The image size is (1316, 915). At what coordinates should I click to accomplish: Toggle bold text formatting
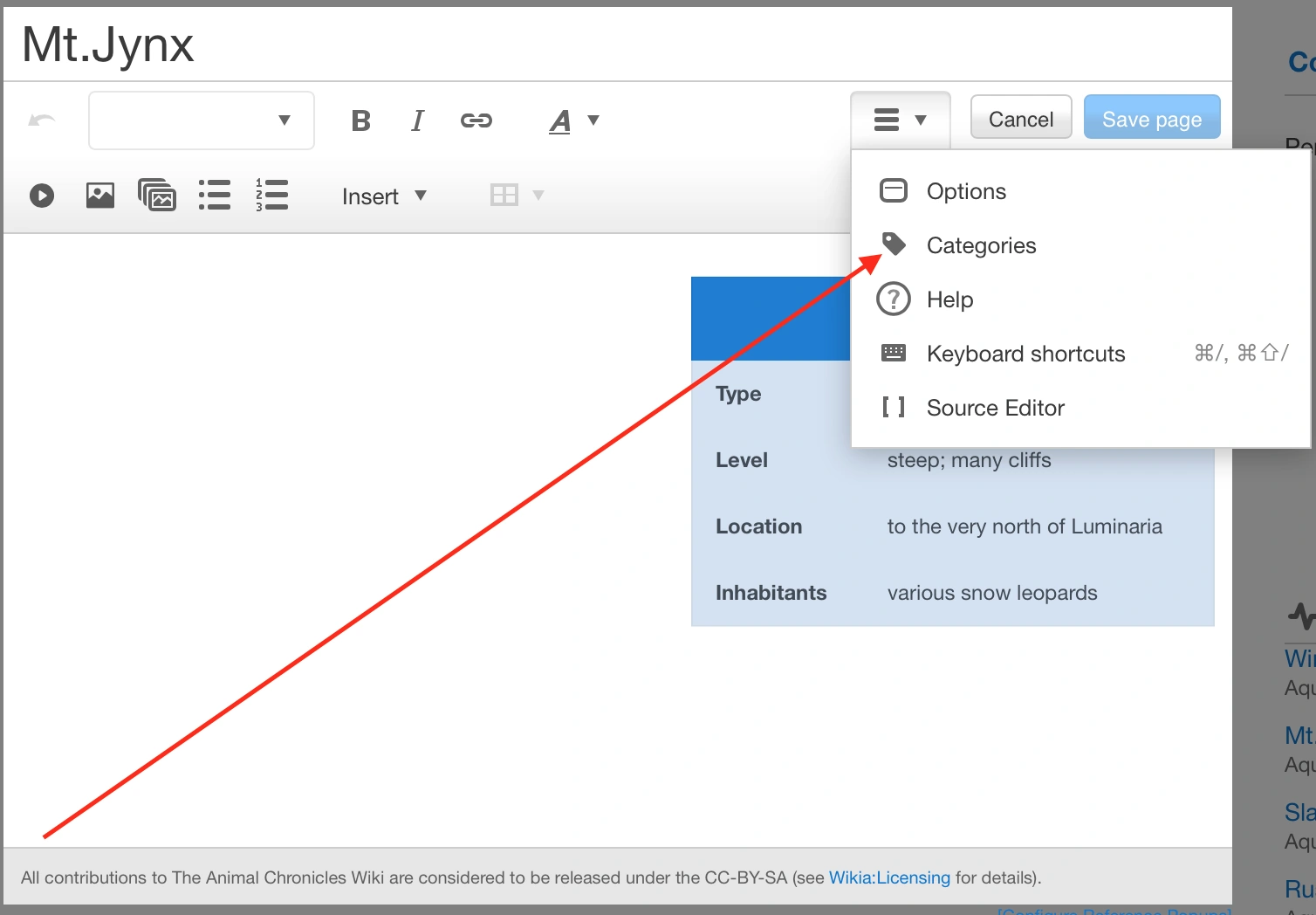360,120
